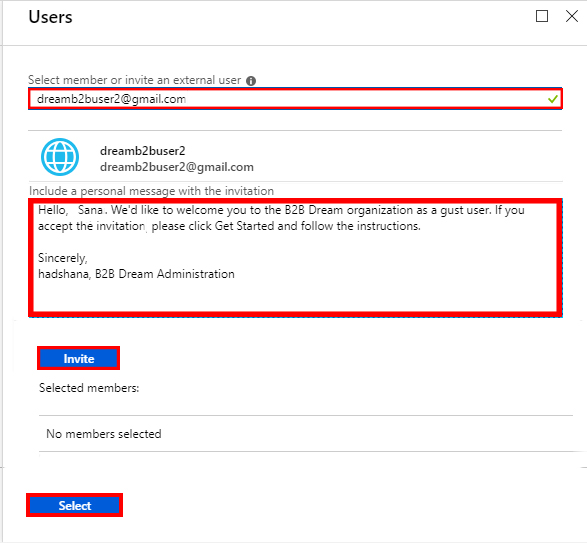Click the No members selected row

pos(306,434)
